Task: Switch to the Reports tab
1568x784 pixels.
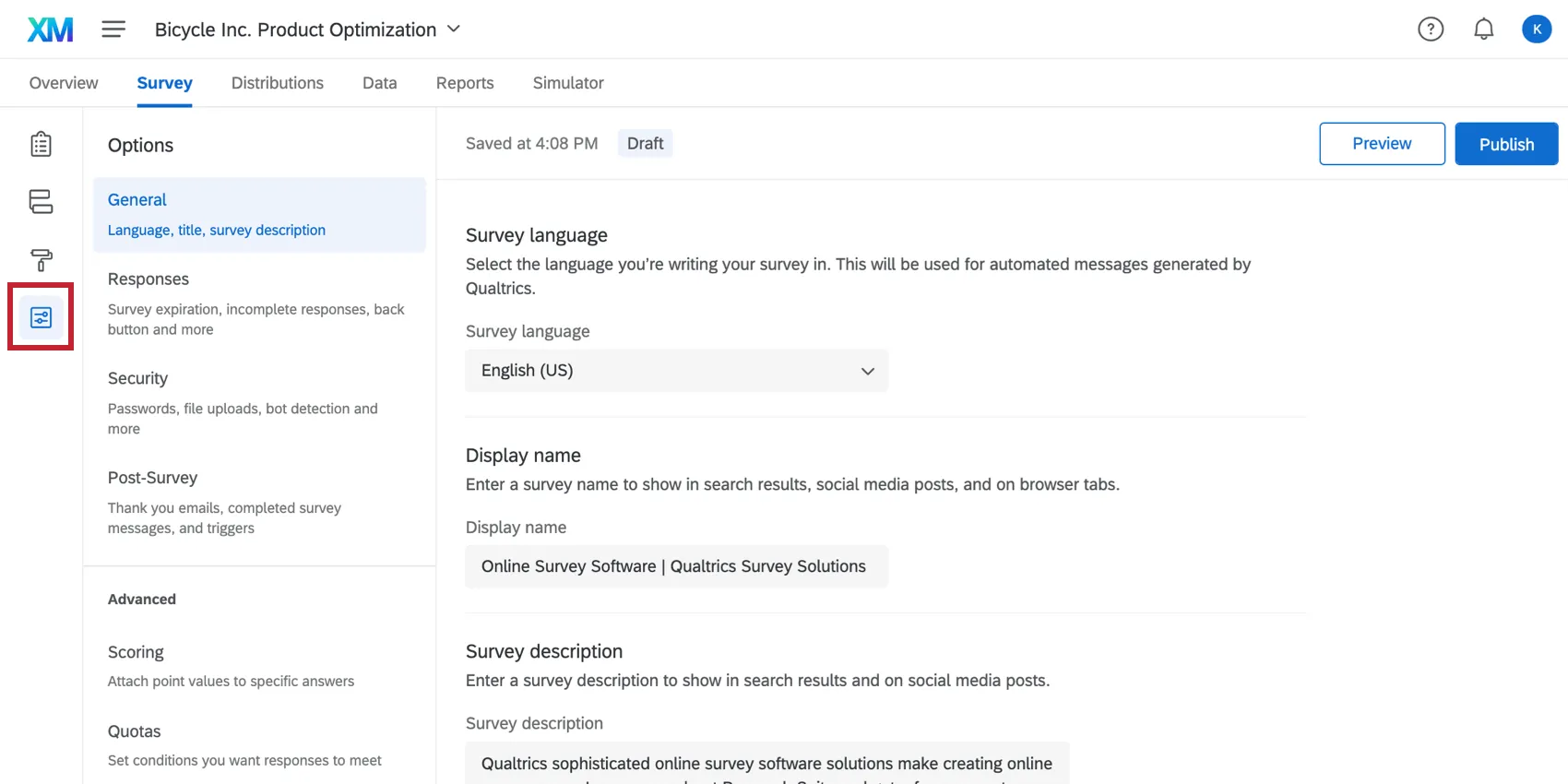Action: click(x=465, y=83)
